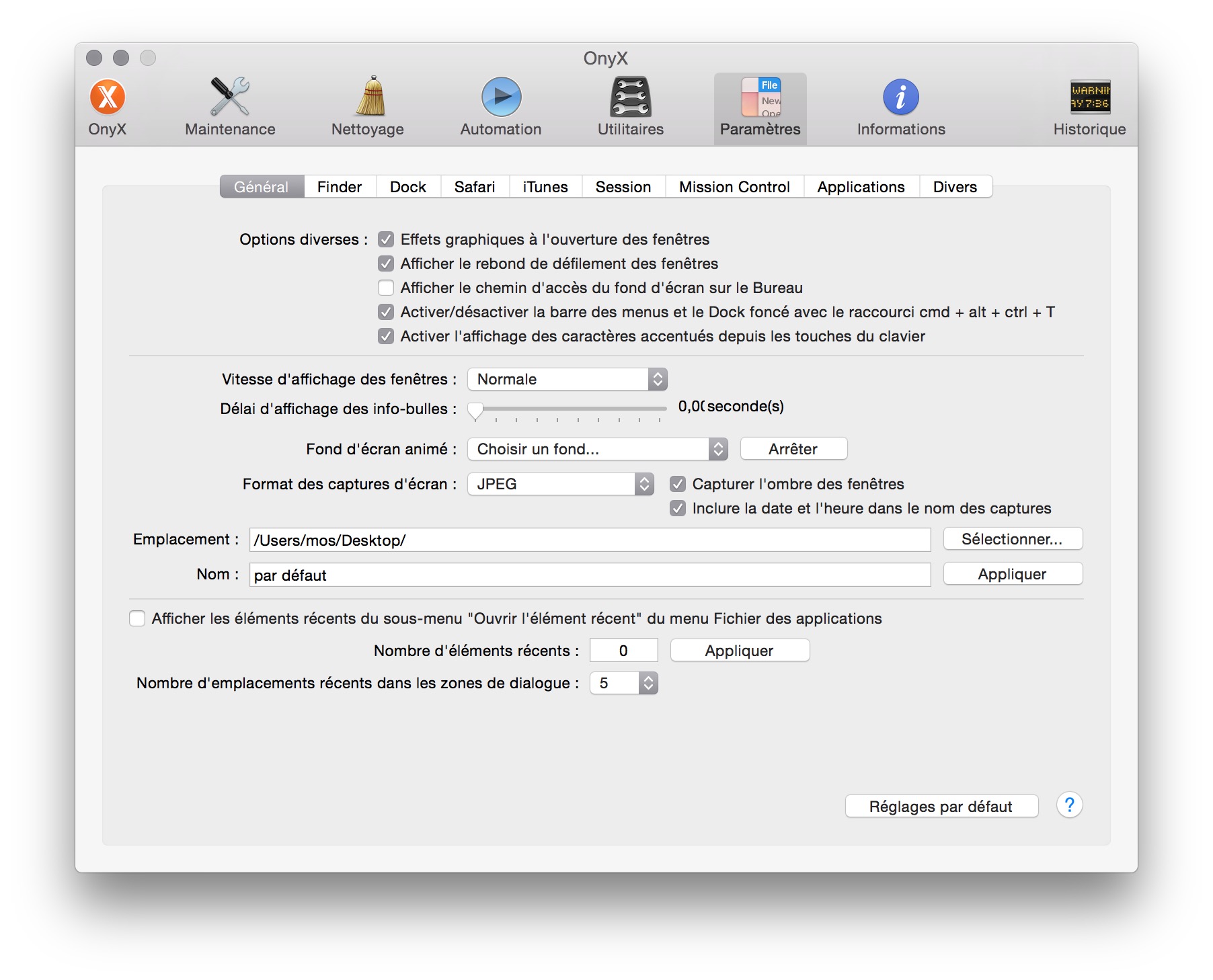The height and width of the screenshot is (980, 1213).
Task: Click the Emplacement path field
Action: [x=590, y=540]
